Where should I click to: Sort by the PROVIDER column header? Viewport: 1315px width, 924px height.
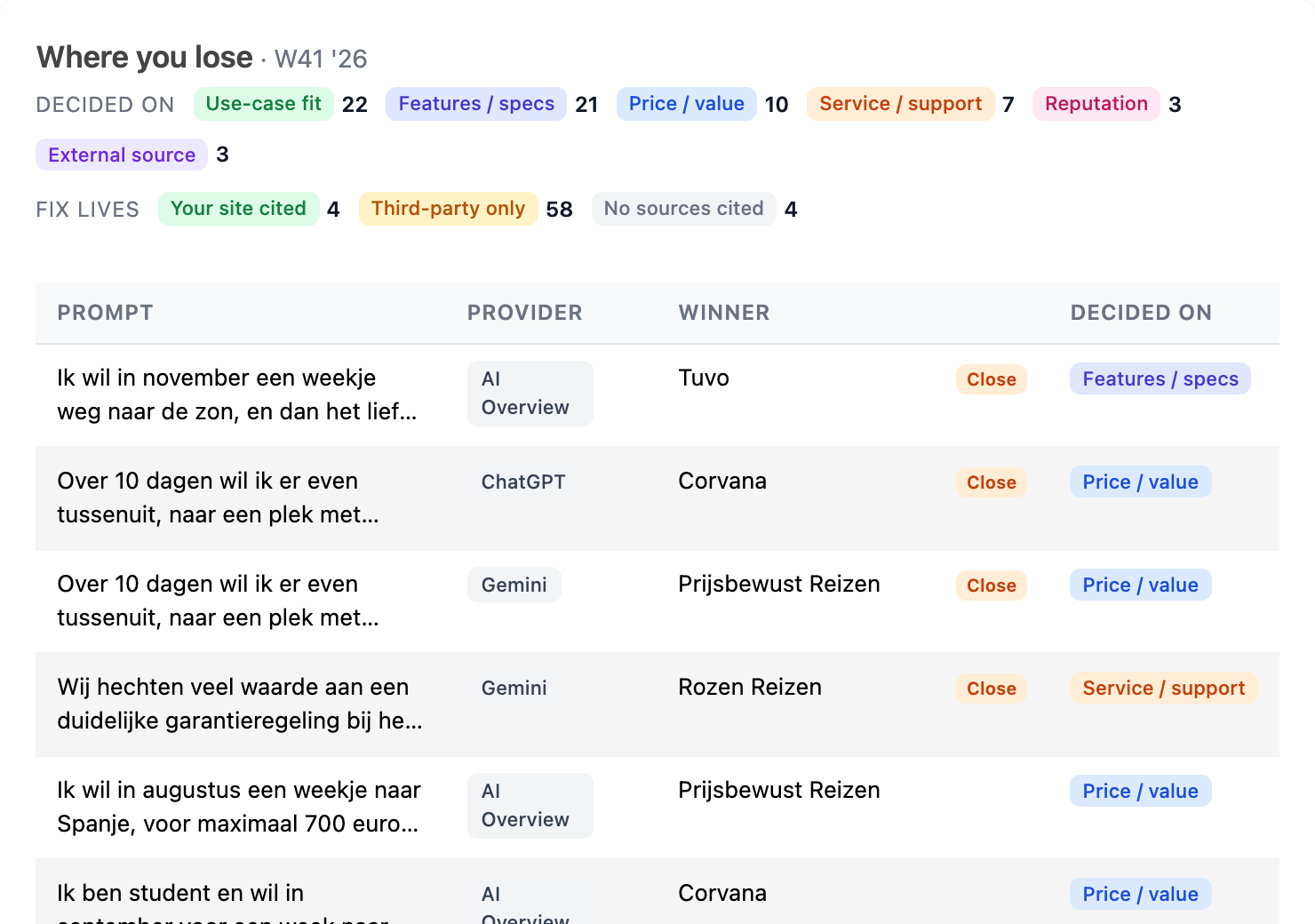[524, 313]
